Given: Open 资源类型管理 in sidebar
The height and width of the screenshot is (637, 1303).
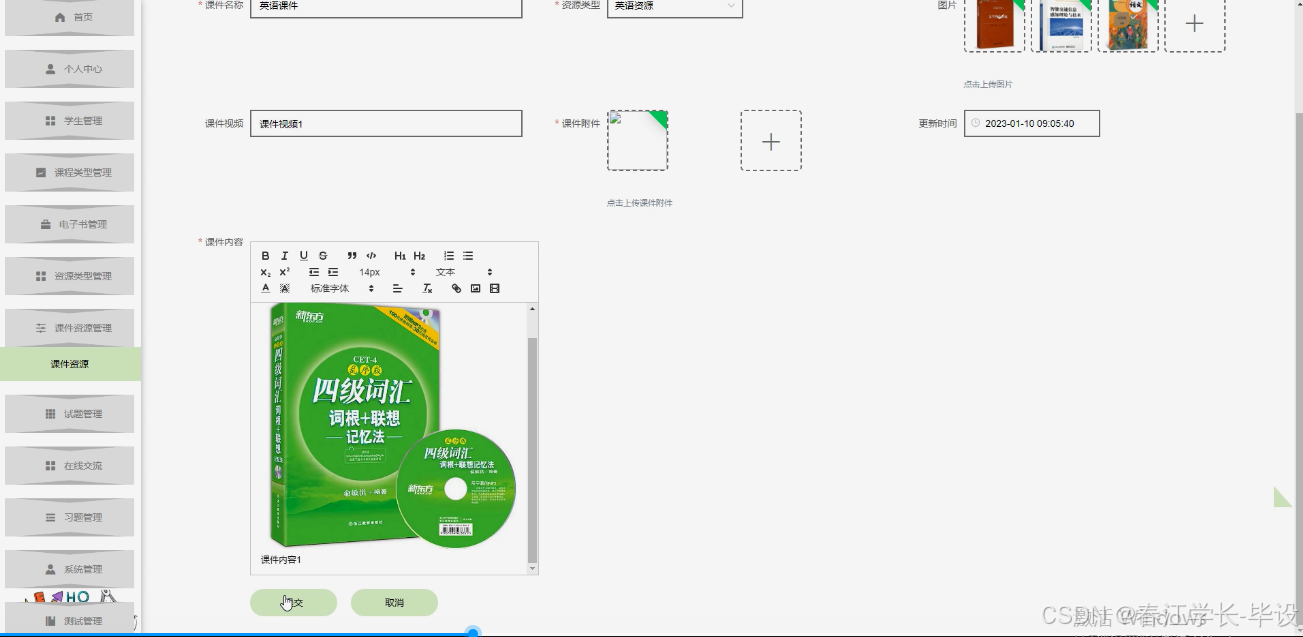Looking at the screenshot, I should point(70,276).
